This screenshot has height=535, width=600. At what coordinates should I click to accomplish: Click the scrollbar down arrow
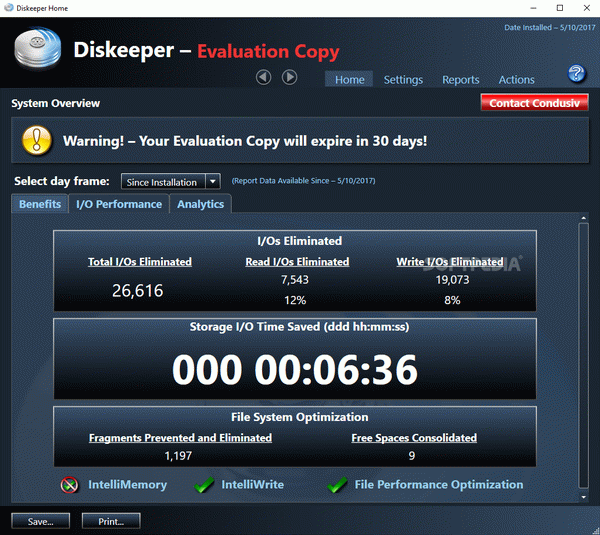click(584, 497)
